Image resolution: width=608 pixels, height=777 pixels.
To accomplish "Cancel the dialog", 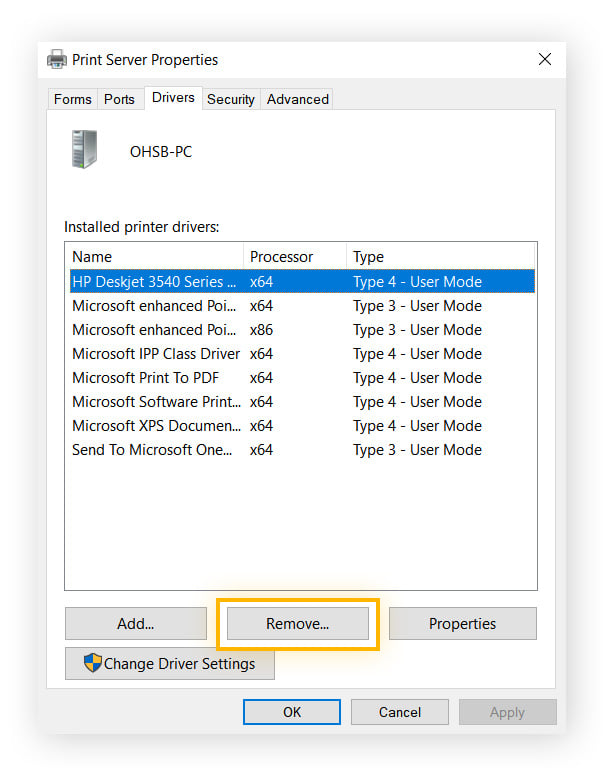I will click(x=399, y=712).
